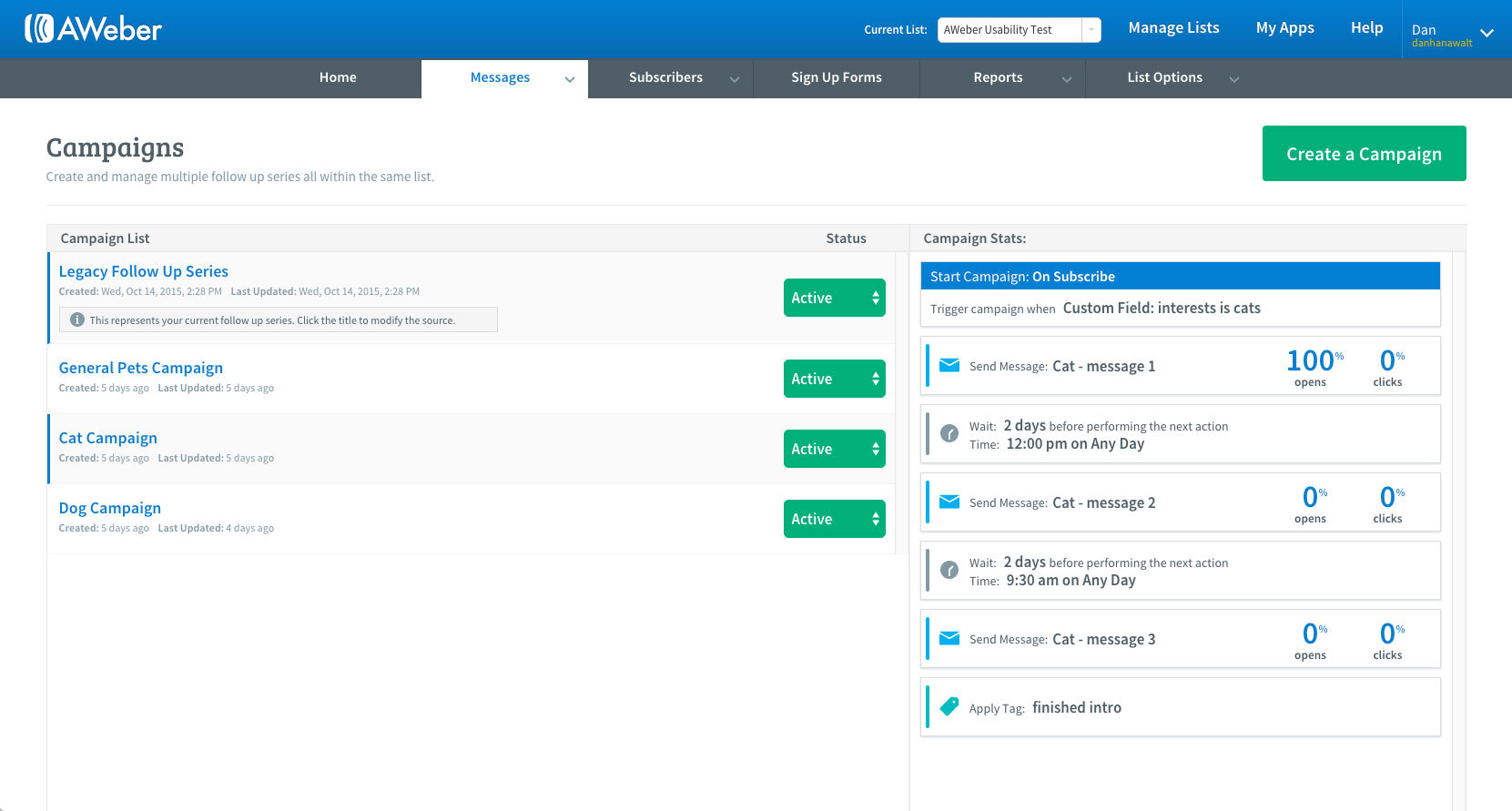Change General Pets Campaign Active status
Viewport: 1512px width, 811px height.
pyautogui.click(x=834, y=379)
